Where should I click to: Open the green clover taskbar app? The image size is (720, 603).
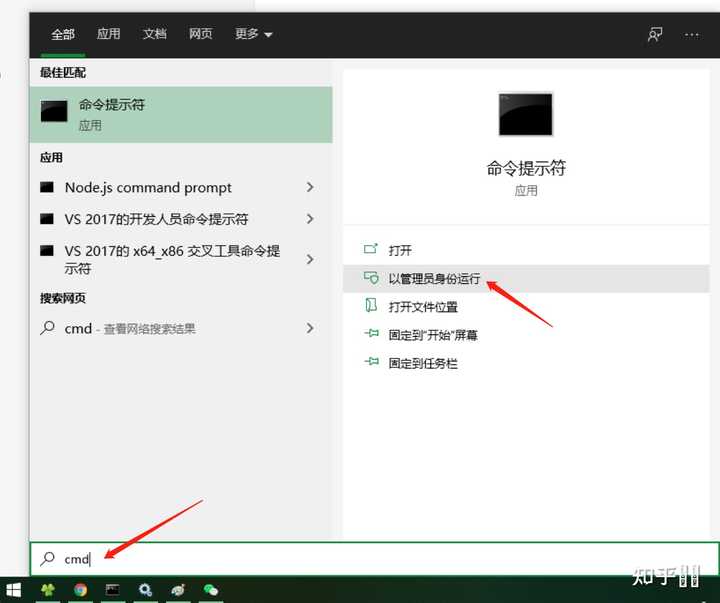[x=48, y=590]
